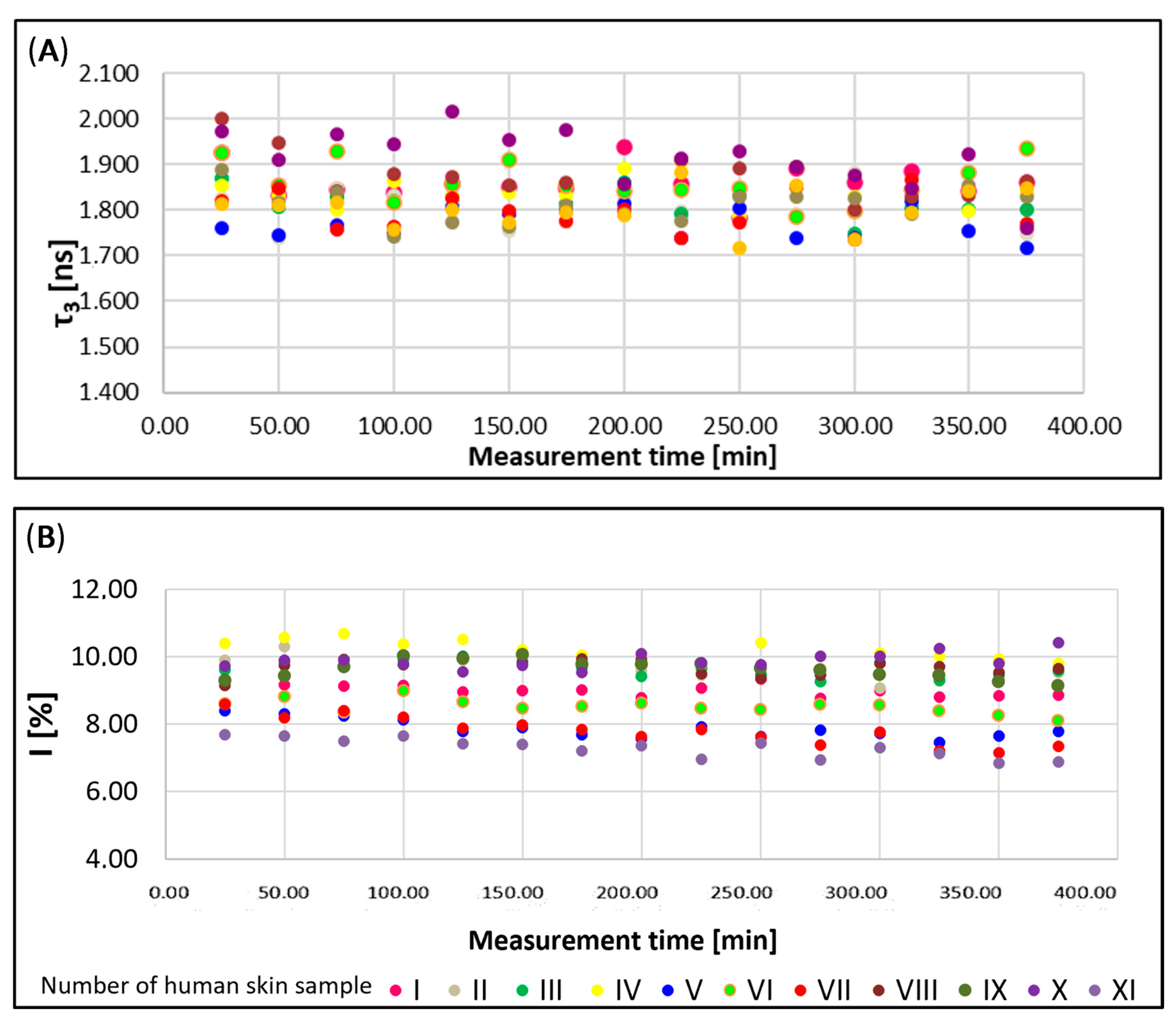The height and width of the screenshot is (1017, 1176).
Task: Click the 12,00 tick label on chart B
Action: pos(105,589)
